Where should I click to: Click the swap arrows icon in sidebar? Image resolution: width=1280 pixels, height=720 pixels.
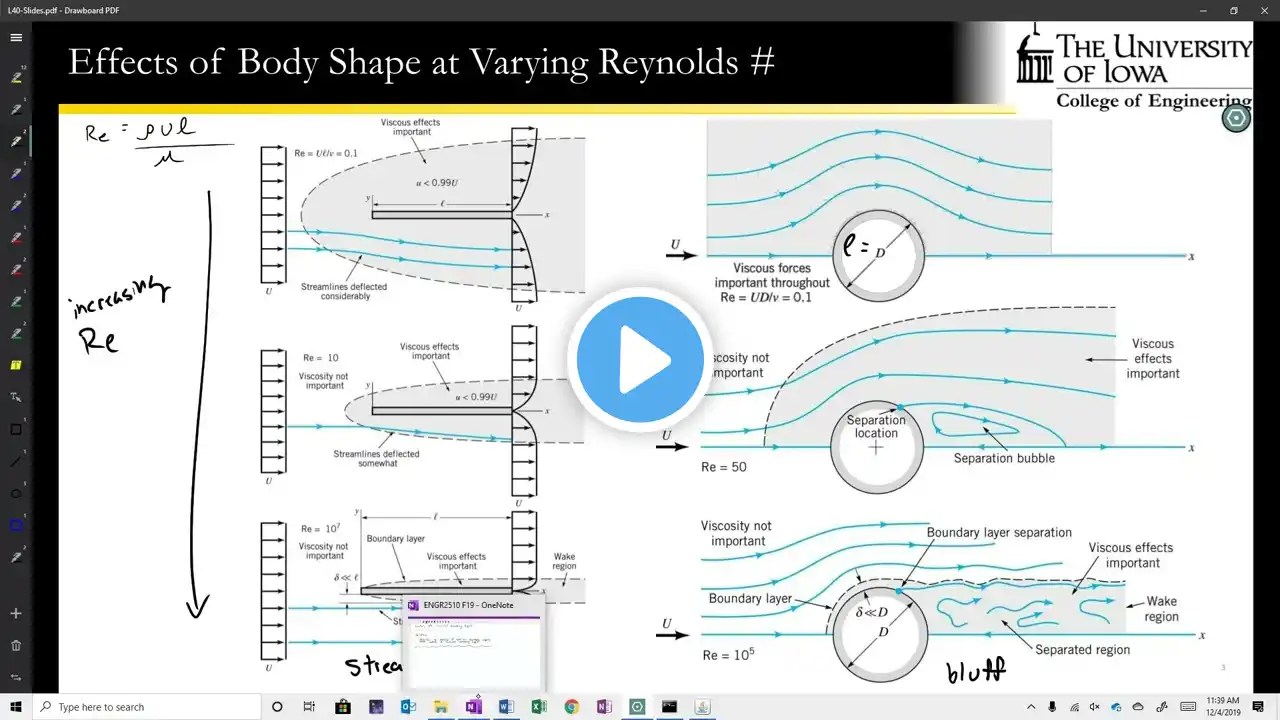(16, 676)
